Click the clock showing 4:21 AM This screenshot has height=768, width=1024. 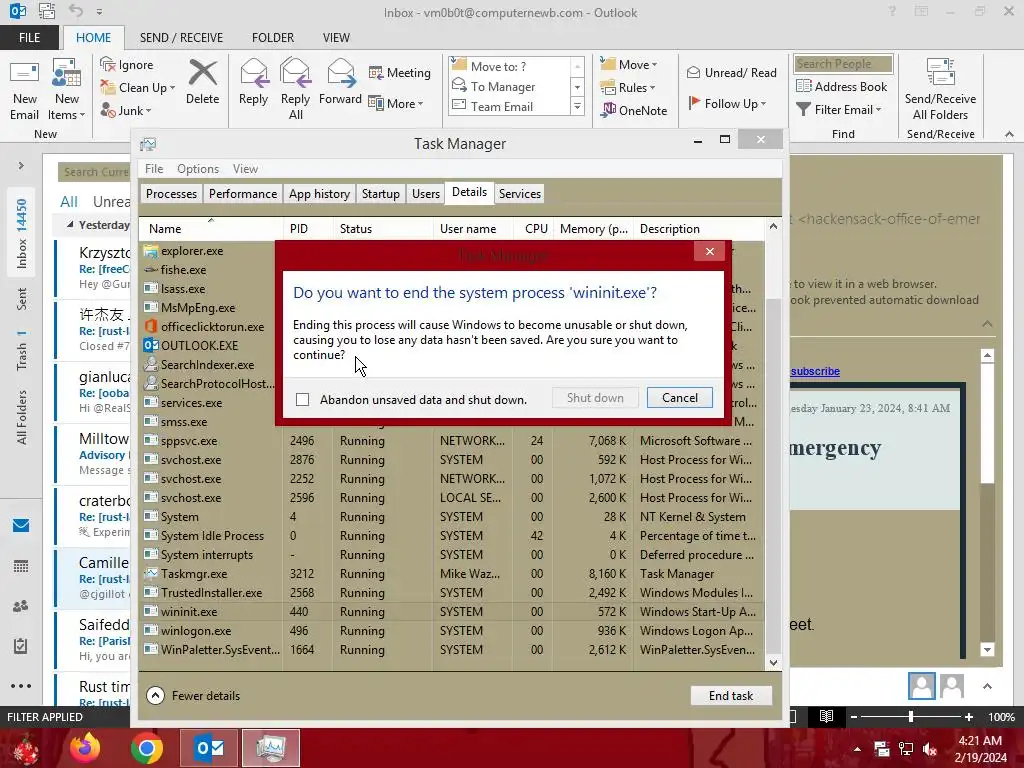click(x=980, y=741)
